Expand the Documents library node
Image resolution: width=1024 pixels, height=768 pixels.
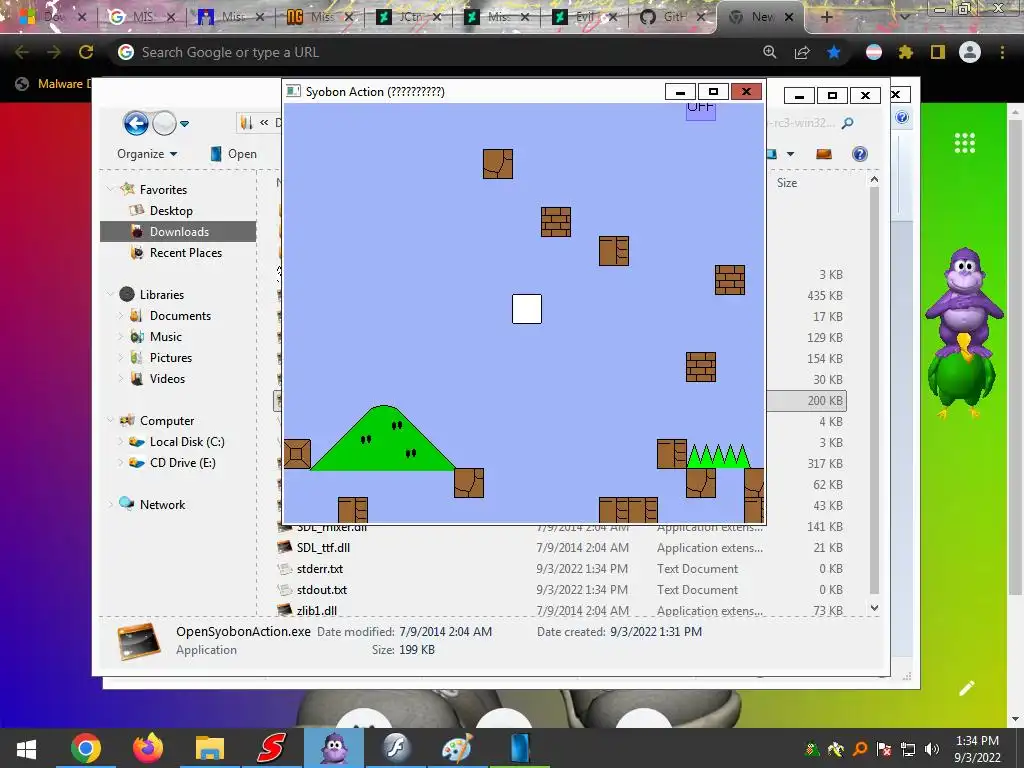point(120,315)
